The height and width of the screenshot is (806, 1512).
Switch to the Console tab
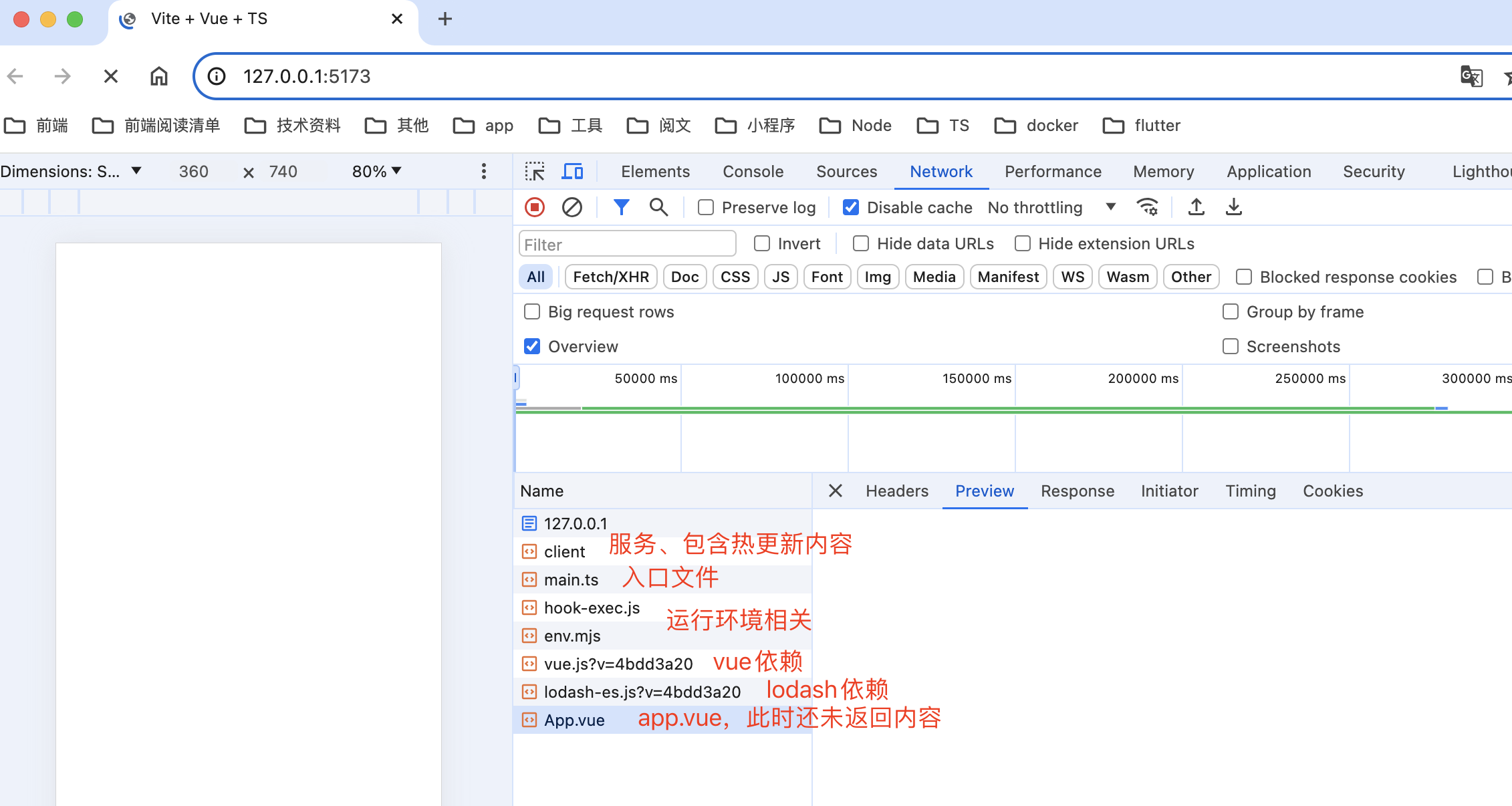(753, 172)
